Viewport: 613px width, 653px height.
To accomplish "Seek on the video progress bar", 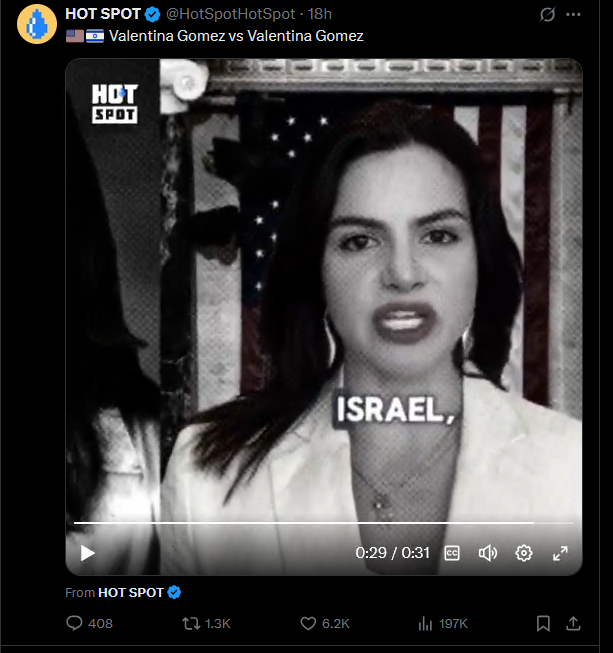I will point(324,522).
